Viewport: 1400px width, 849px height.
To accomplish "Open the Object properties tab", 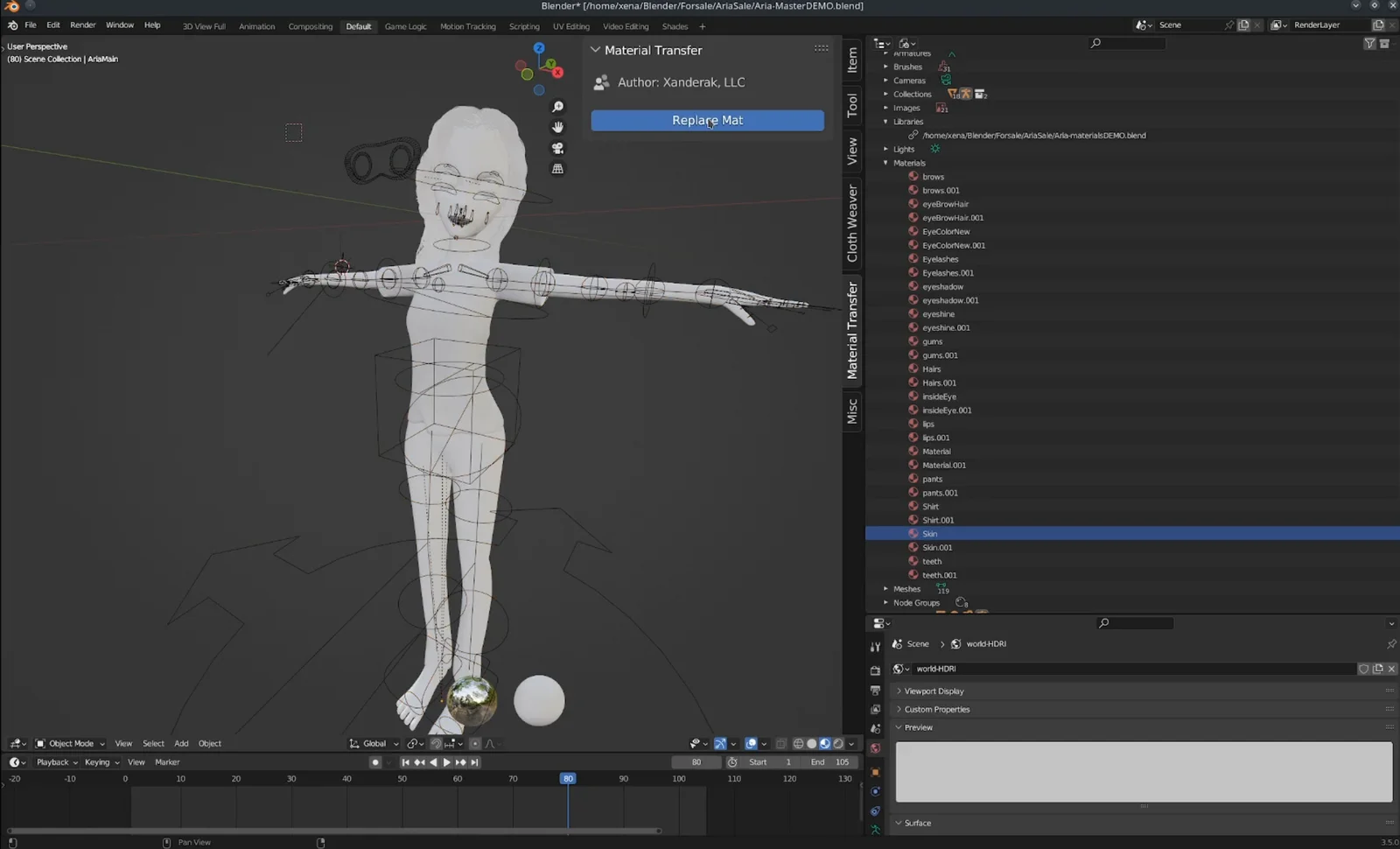I will pyautogui.click(x=876, y=770).
